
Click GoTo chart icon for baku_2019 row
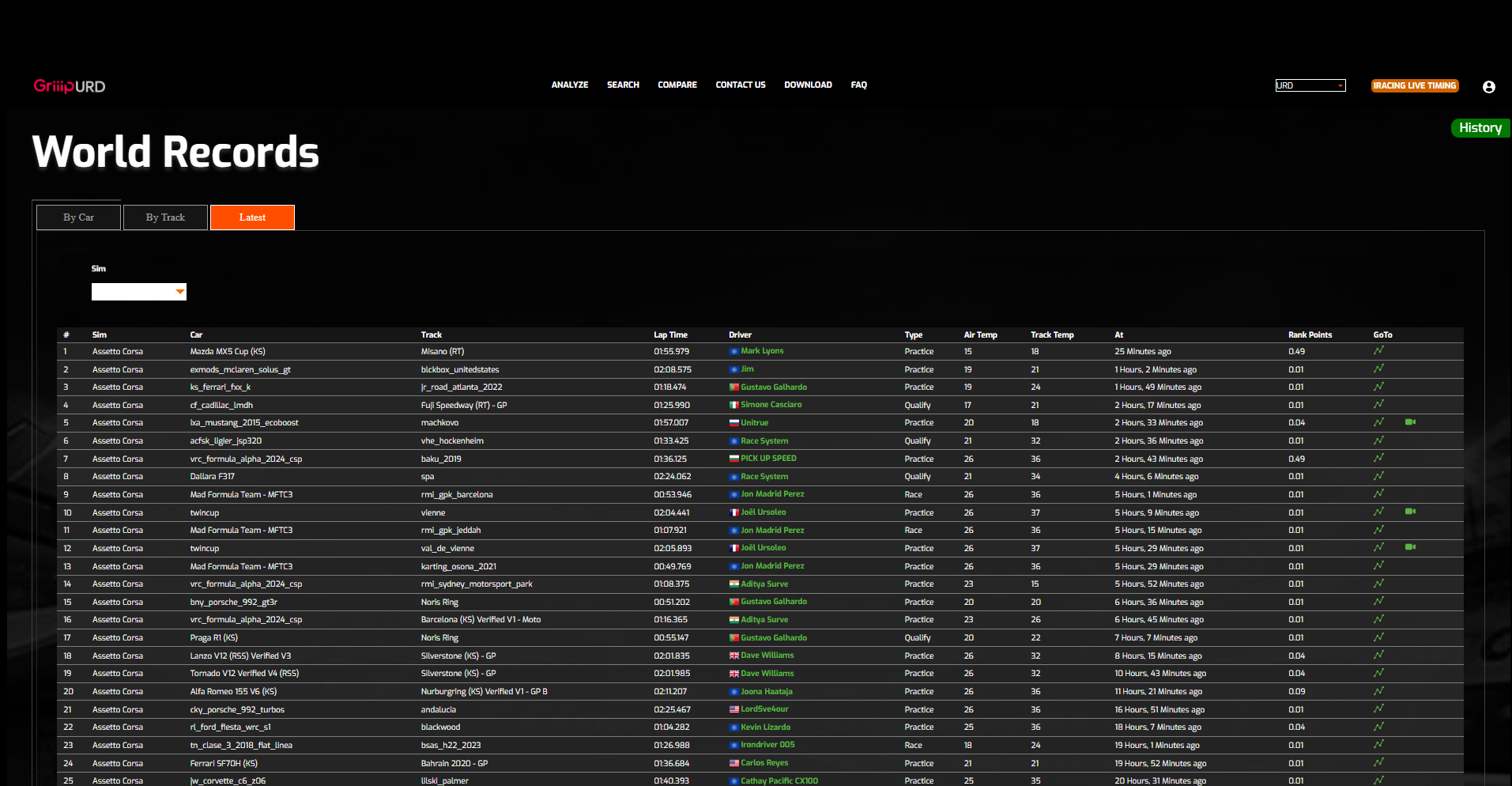(1378, 458)
